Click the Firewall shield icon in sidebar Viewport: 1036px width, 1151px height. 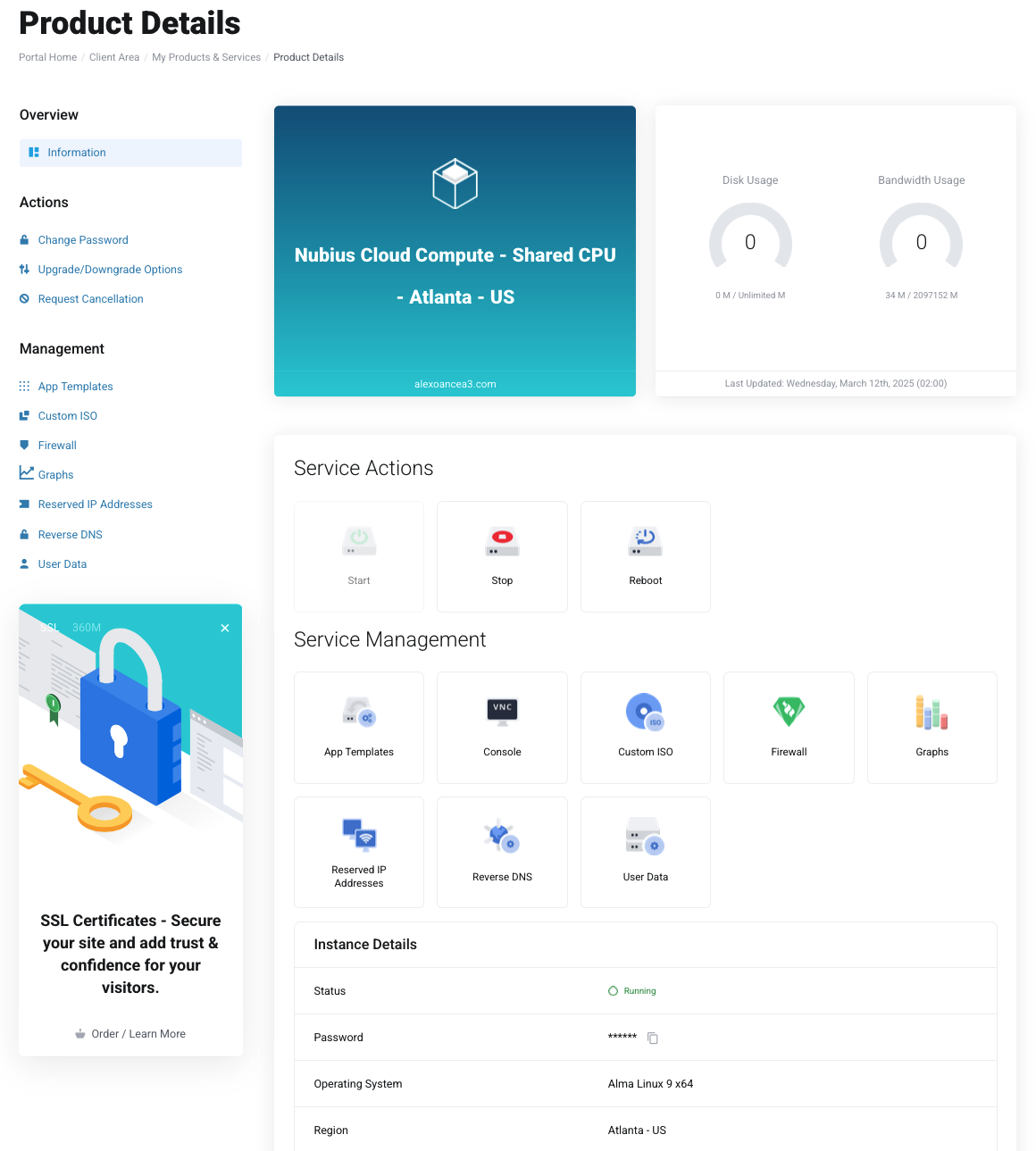point(24,446)
